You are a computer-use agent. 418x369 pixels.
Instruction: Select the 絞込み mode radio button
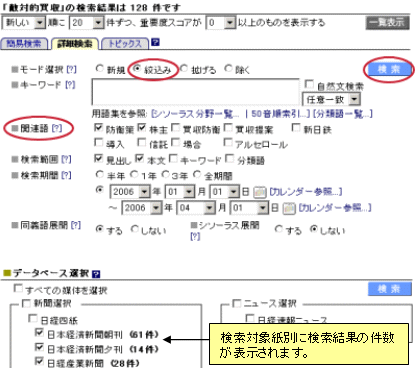137,68
